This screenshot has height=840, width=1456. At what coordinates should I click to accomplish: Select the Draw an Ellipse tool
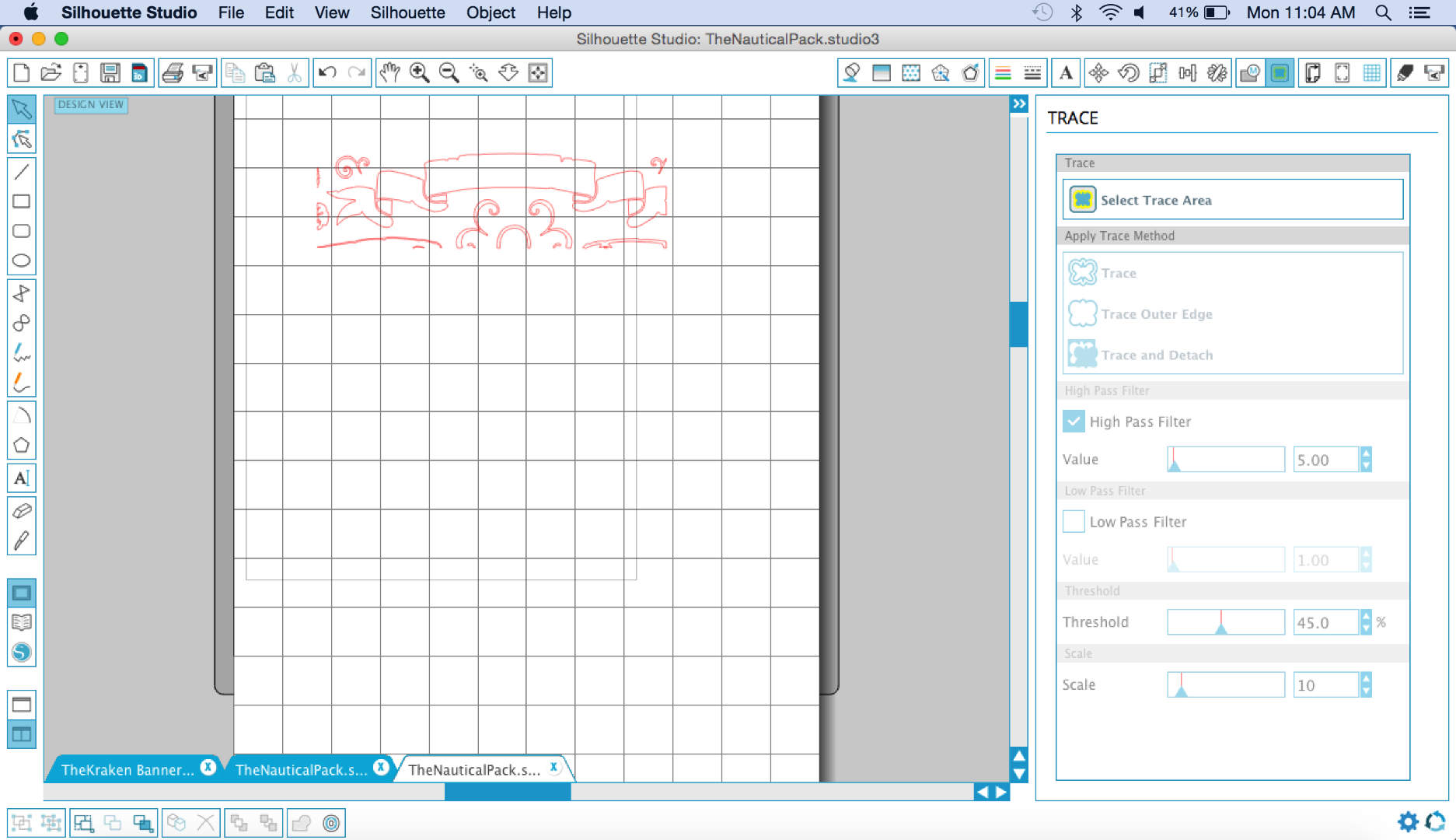click(22, 261)
